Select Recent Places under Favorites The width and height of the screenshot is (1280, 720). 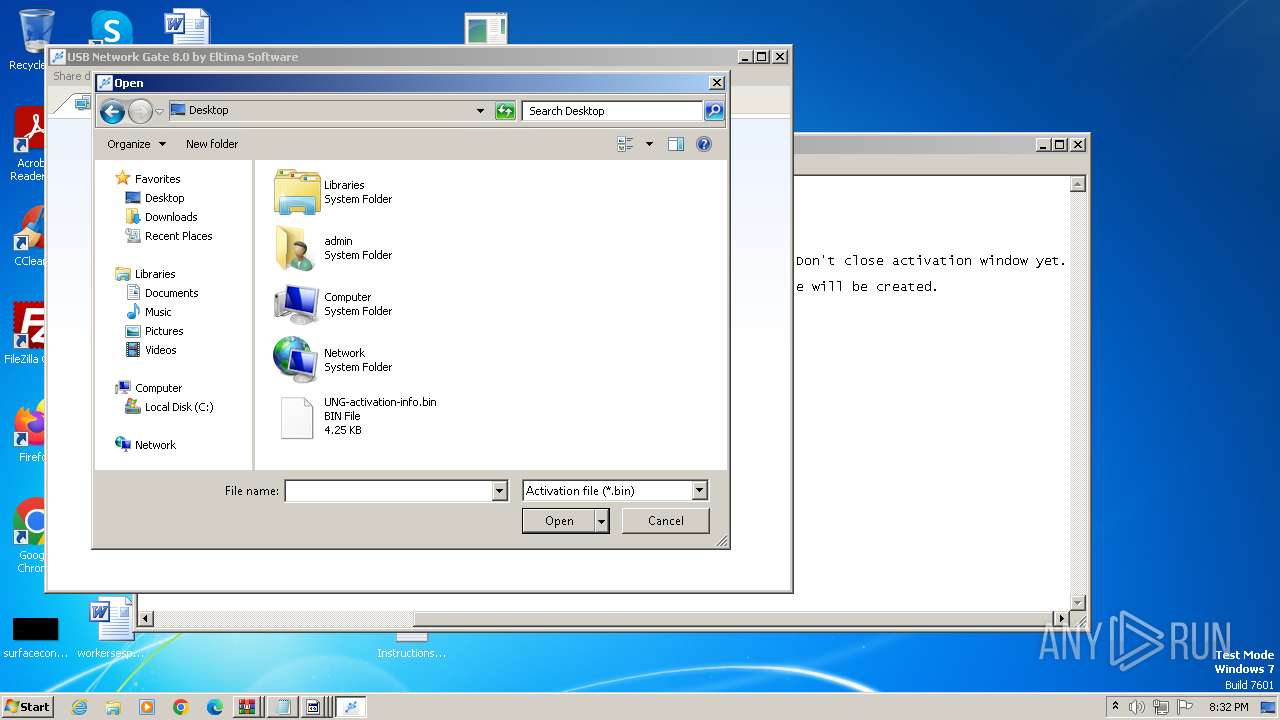(x=179, y=236)
